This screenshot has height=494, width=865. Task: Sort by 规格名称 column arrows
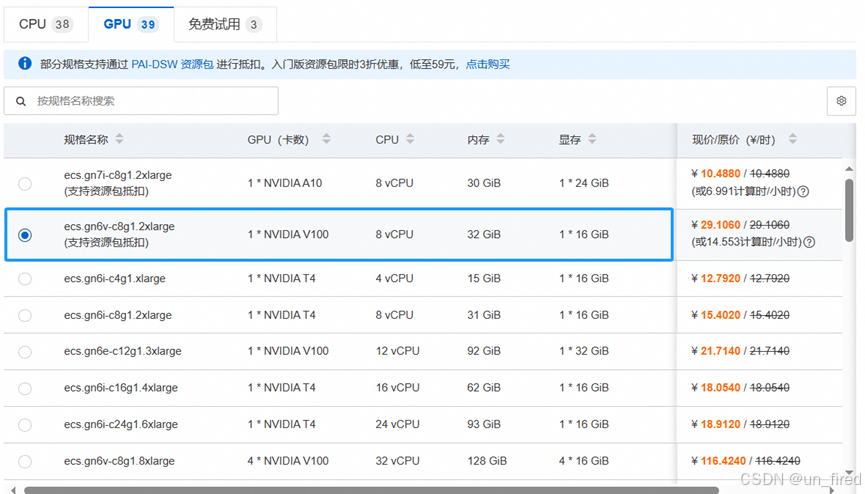point(119,139)
